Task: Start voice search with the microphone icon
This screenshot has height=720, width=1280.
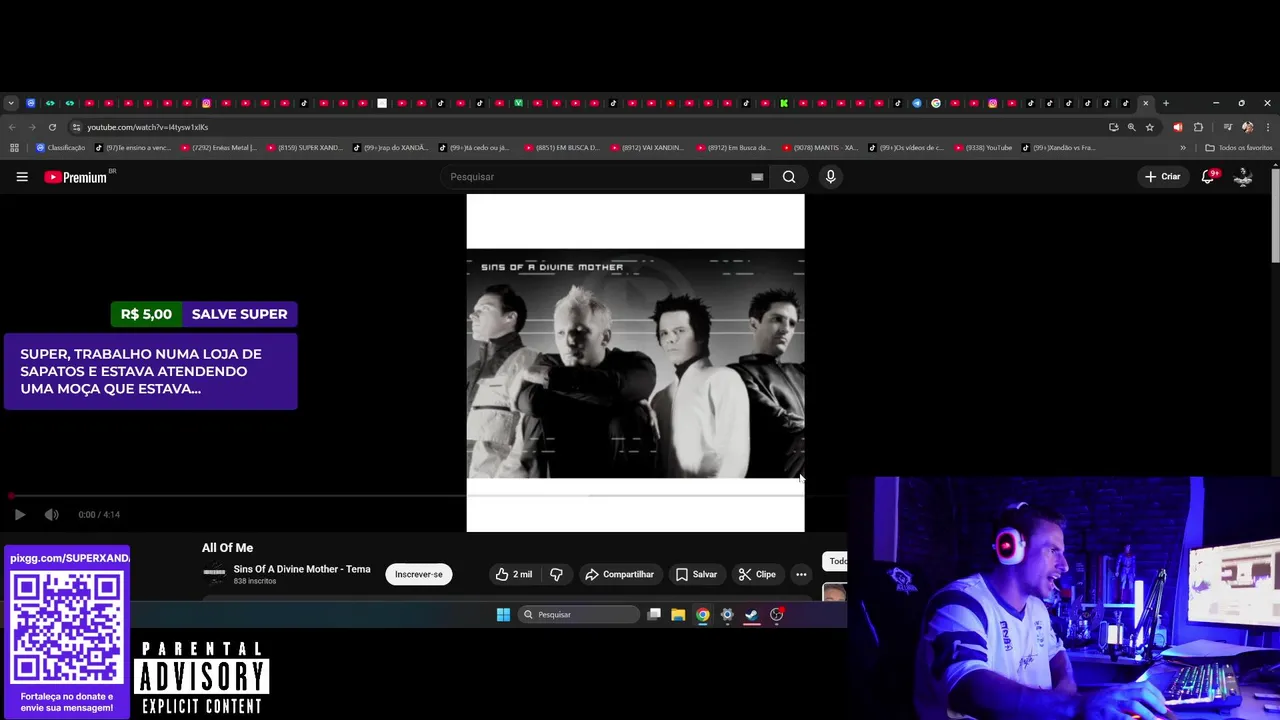Action: click(x=830, y=177)
